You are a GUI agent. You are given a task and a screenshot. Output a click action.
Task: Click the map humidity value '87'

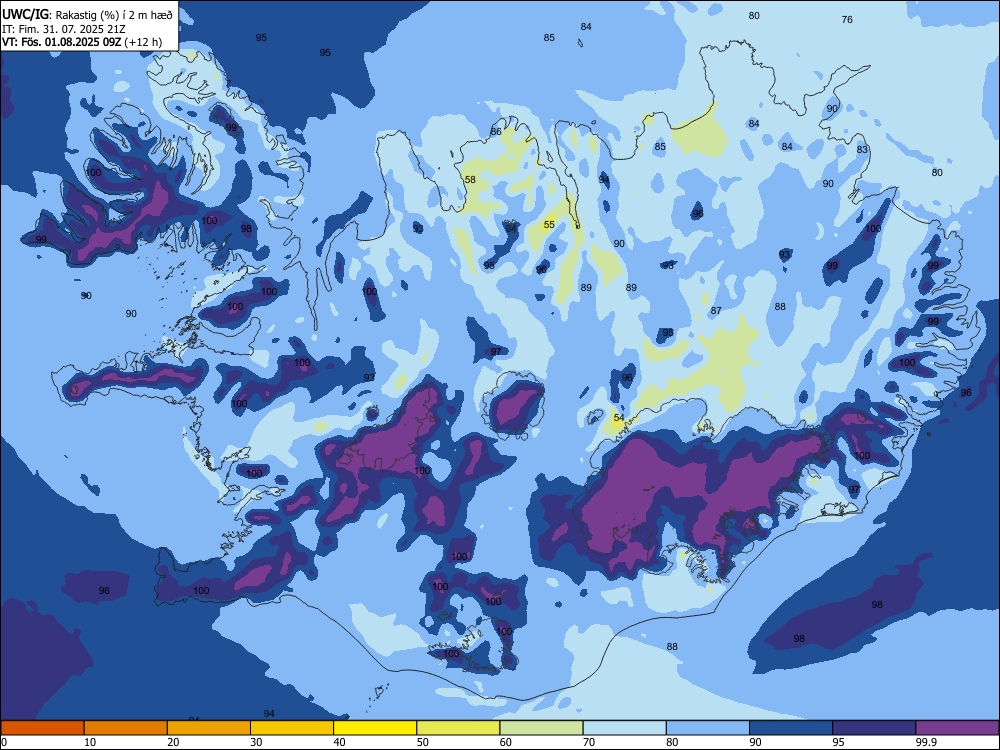pyautogui.click(x=716, y=311)
